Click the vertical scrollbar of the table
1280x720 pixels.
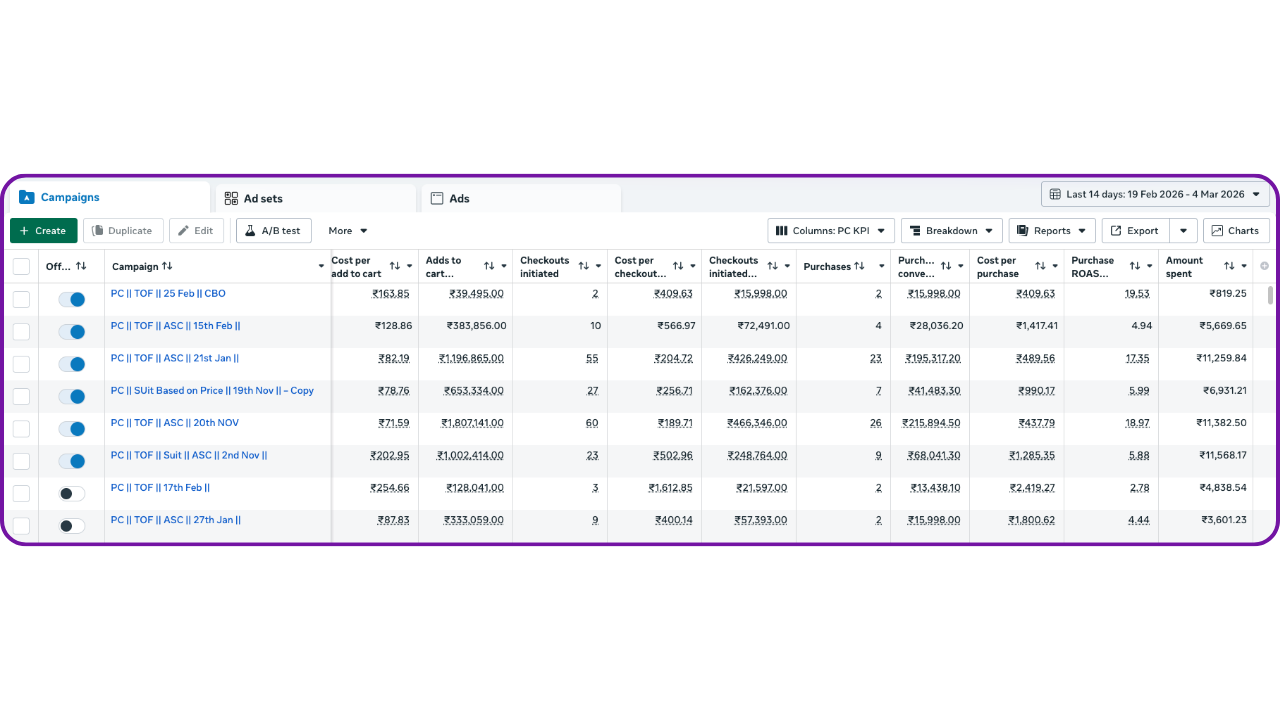coord(1271,296)
